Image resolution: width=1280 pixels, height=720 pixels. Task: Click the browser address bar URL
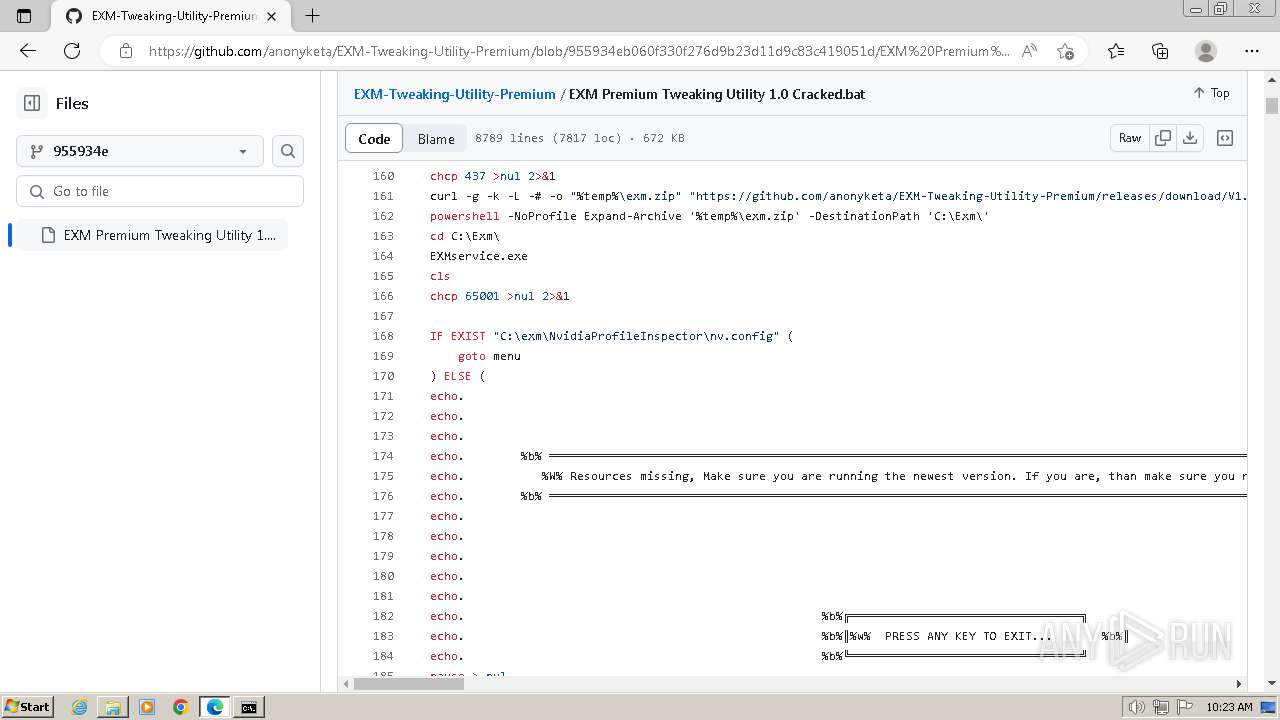[580, 51]
